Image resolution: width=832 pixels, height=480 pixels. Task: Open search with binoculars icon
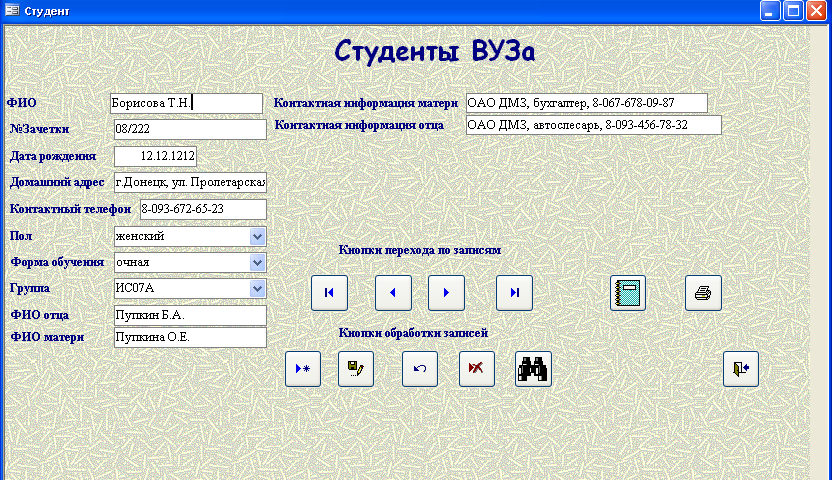click(533, 369)
